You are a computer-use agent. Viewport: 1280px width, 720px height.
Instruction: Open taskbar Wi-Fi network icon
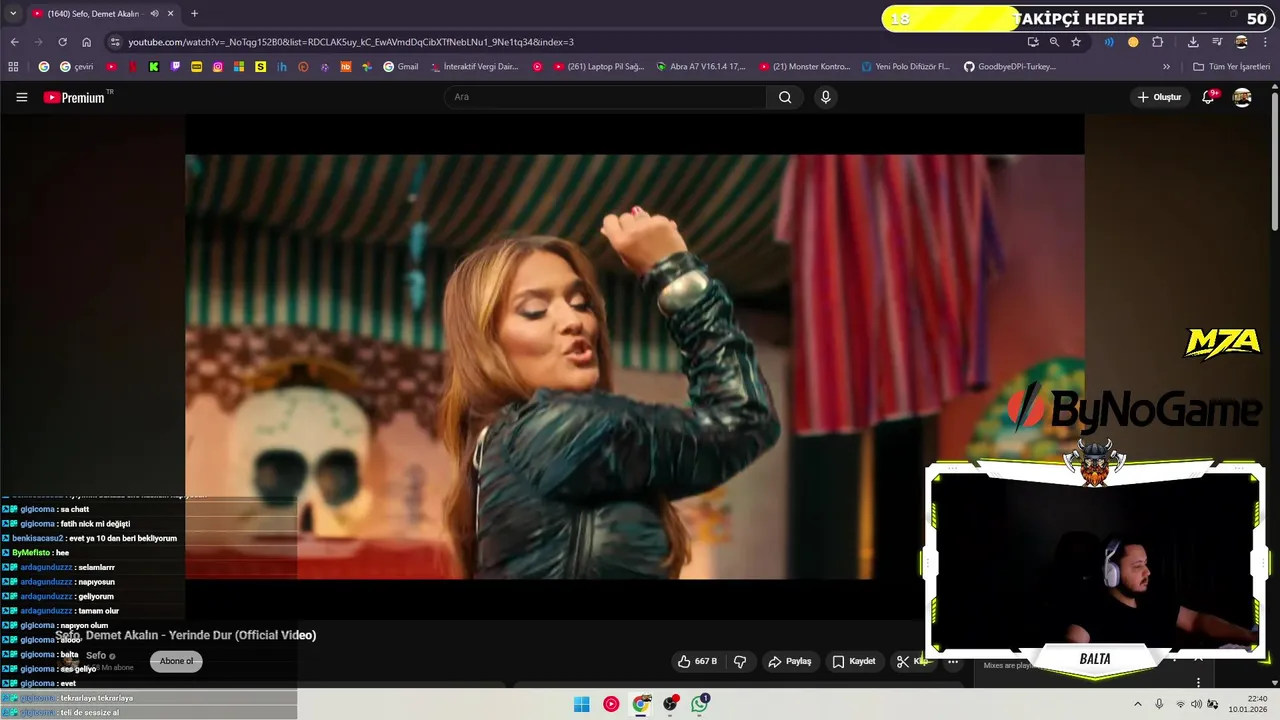tap(1179, 704)
